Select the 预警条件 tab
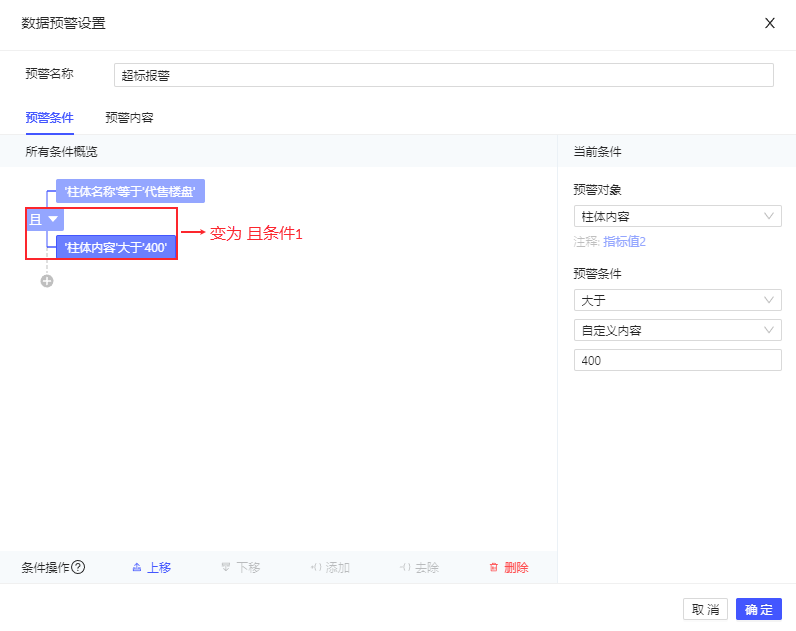 tap(49, 117)
